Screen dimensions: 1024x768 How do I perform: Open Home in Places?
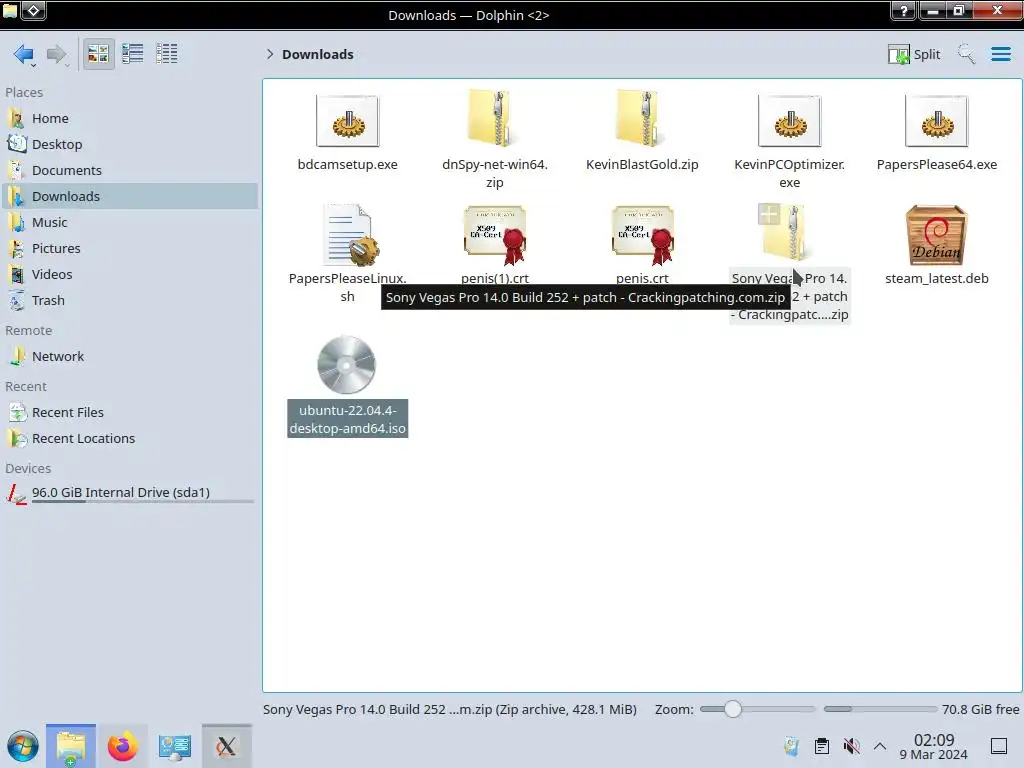(x=130, y=118)
